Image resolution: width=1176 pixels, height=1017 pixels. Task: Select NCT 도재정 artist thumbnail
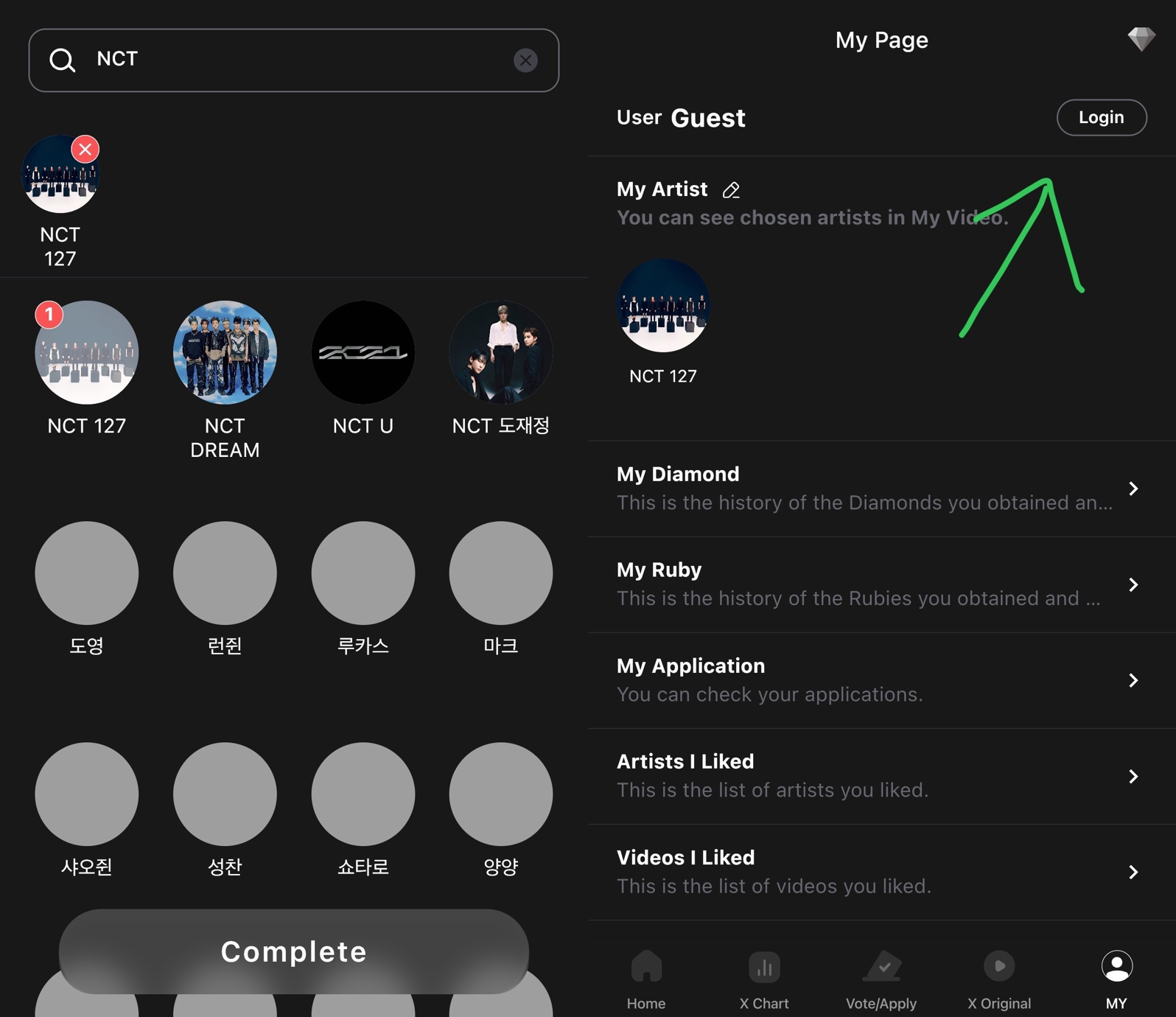tap(501, 352)
